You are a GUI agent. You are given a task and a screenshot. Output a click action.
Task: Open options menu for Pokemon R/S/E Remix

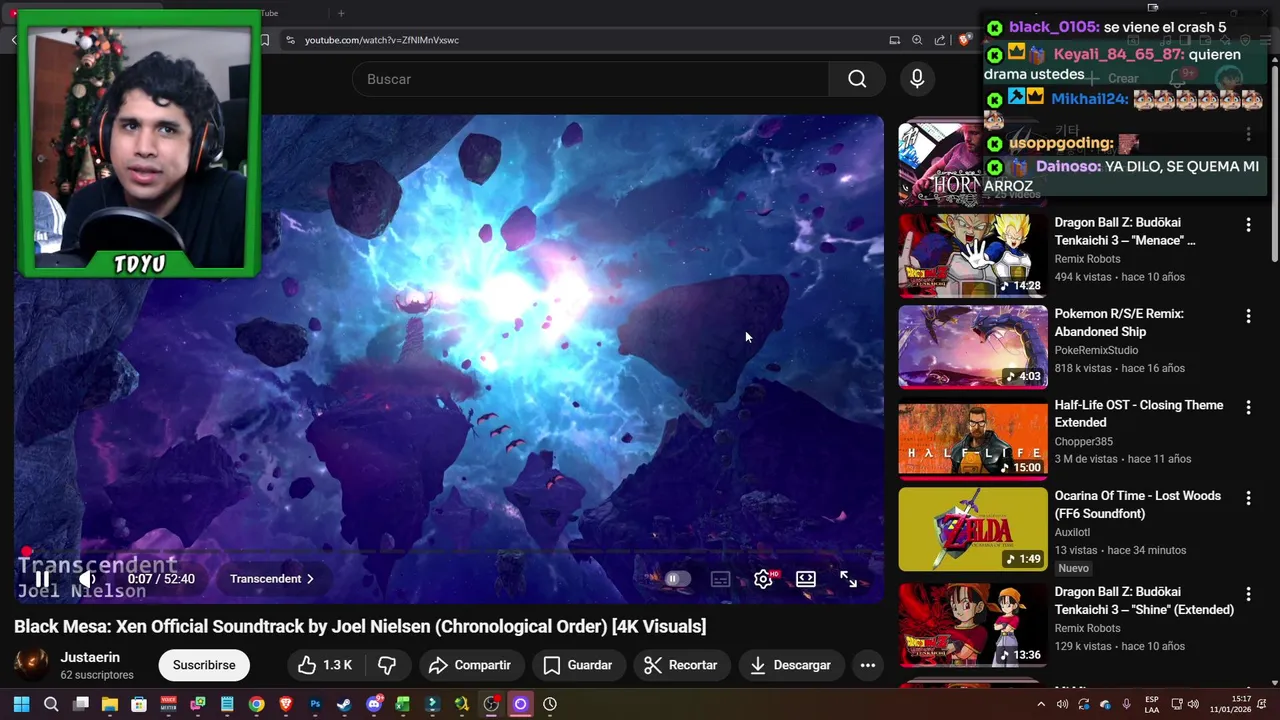click(x=1248, y=316)
